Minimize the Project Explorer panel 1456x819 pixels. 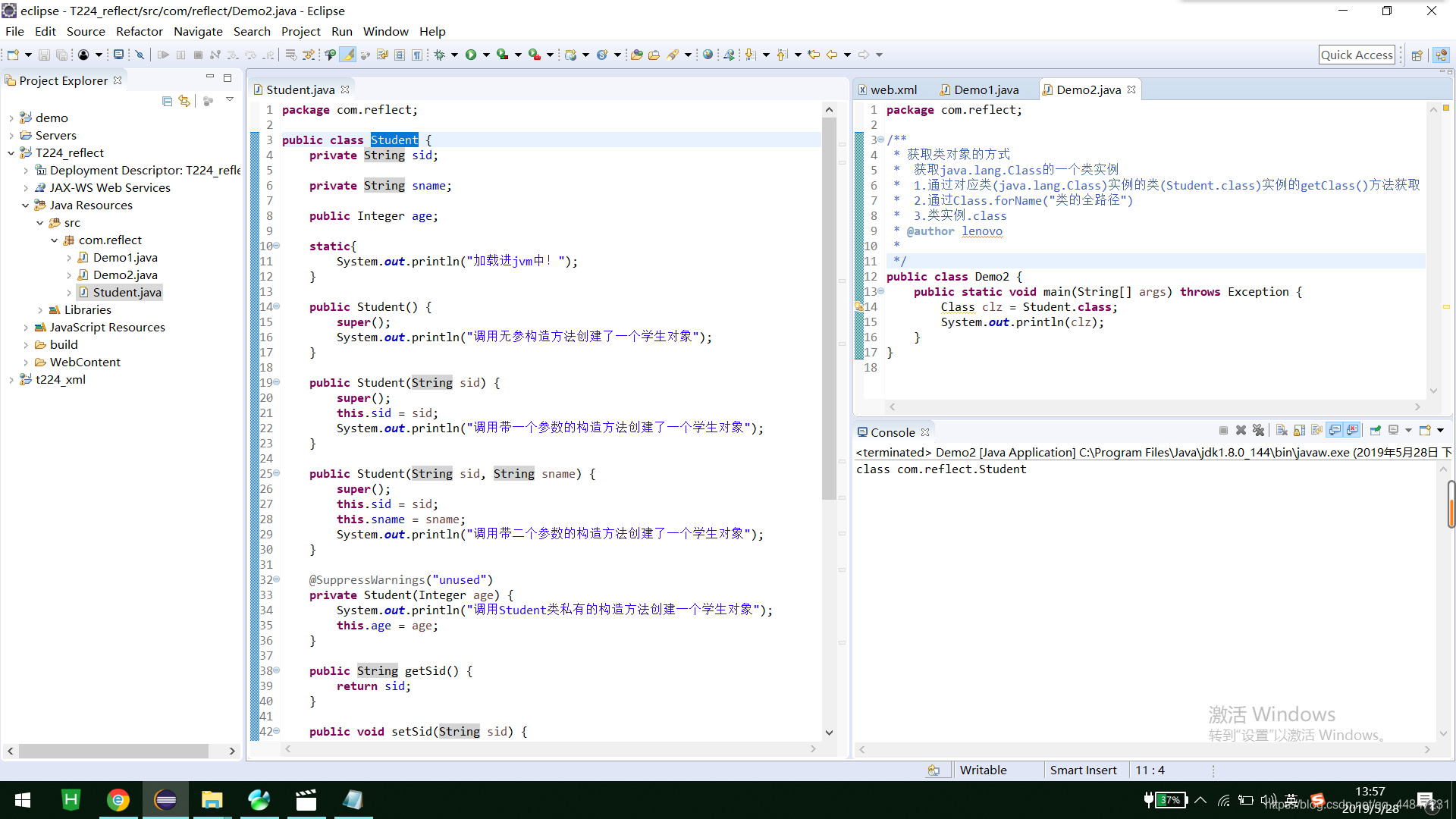[210, 77]
